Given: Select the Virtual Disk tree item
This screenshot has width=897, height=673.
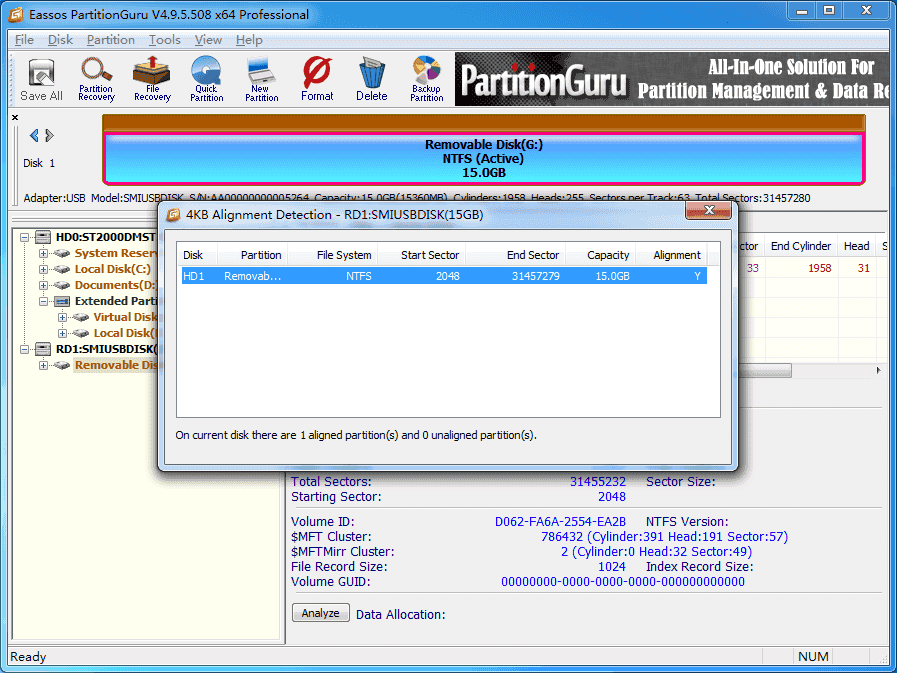Looking at the screenshot, I should pyautogui.click(x=125, y=317).
